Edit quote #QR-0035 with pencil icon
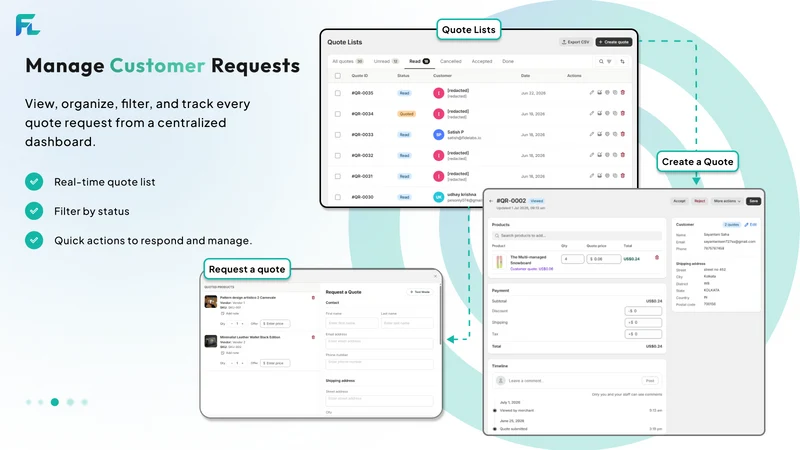The height and width of the screenshot is (450, 800). point(592,93)
